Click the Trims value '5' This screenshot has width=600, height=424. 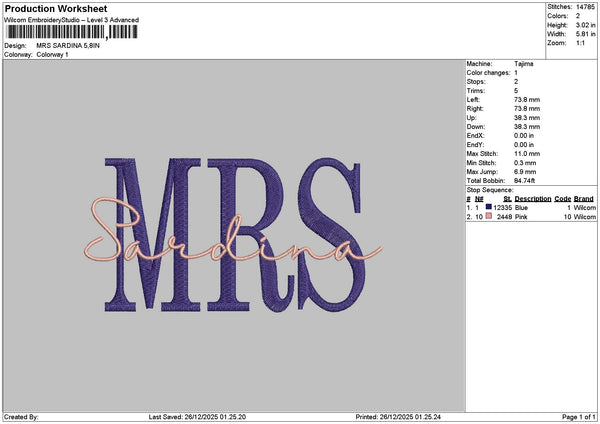pos(516,91)
